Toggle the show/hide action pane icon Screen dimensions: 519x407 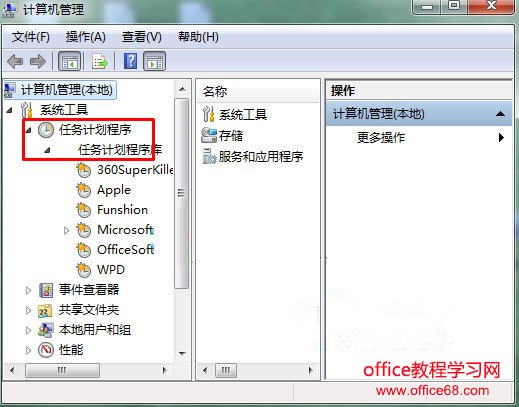[155, 61]
